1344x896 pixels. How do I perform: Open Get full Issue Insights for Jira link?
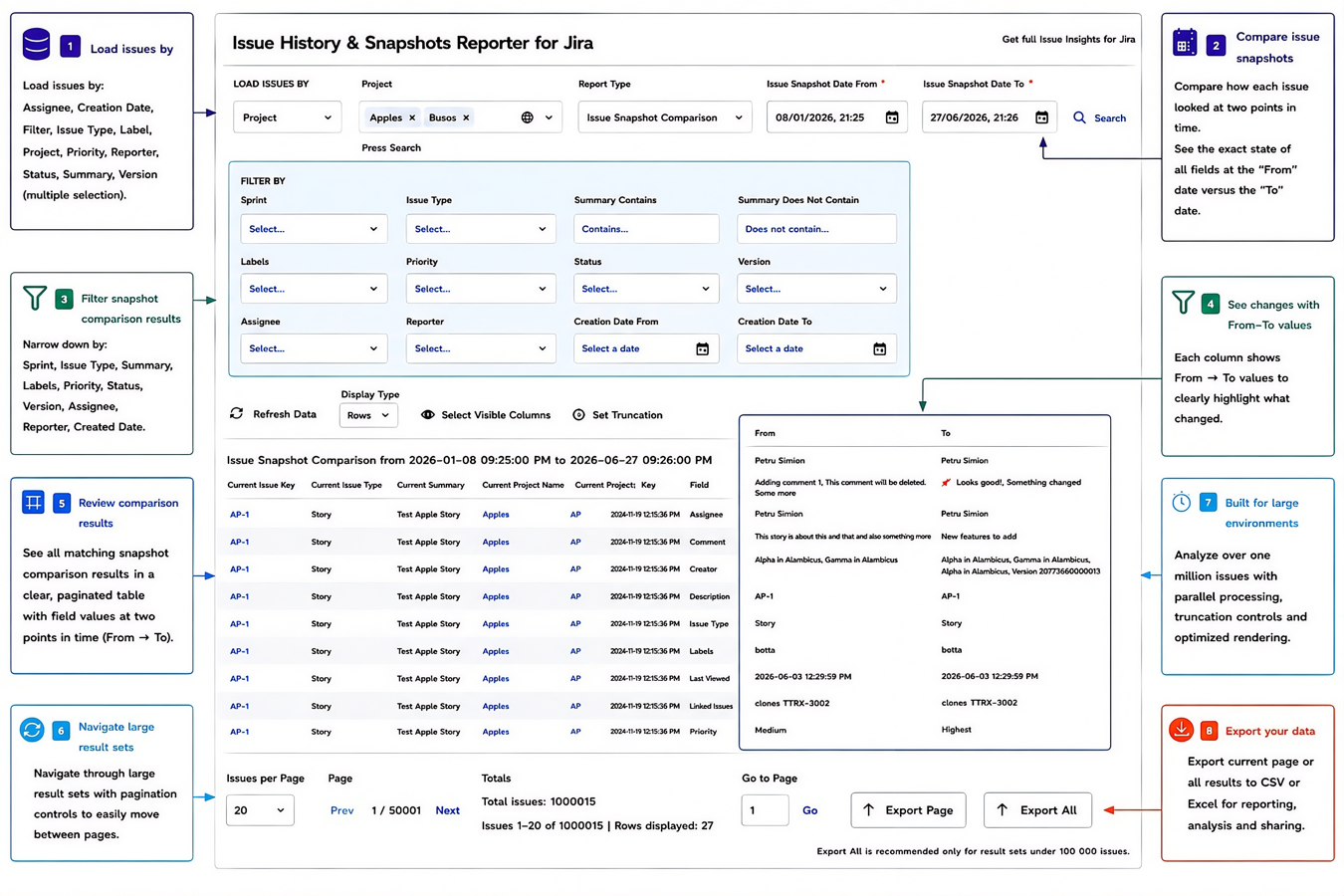[1068, 40]
